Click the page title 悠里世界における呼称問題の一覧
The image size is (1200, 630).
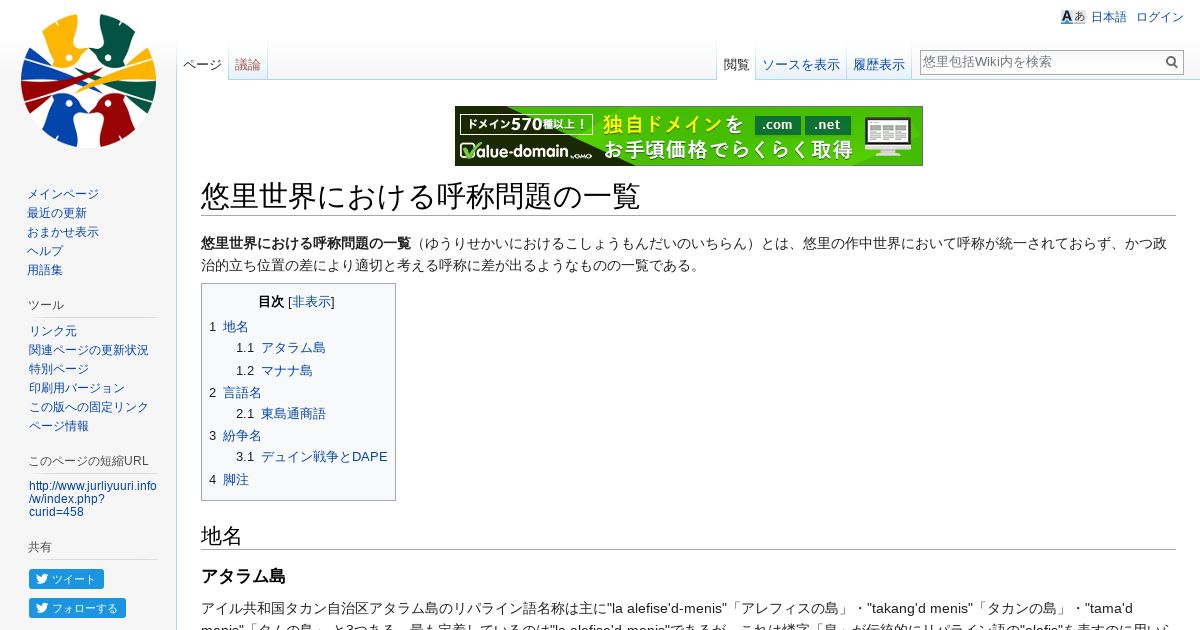click(x=420, y=196)
